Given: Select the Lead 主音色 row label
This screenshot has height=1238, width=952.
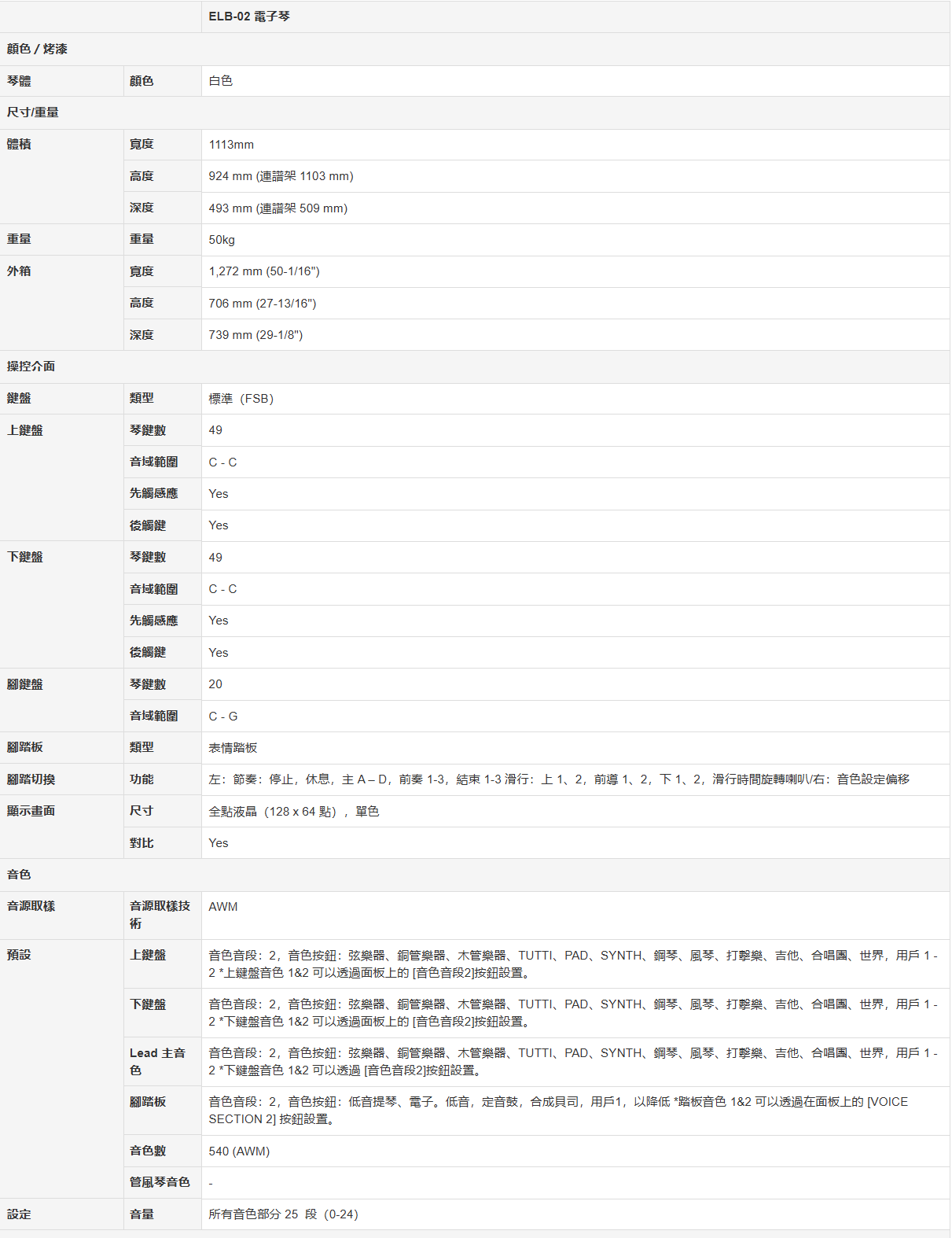Looking at the screenshot, I should [157, 1061].
